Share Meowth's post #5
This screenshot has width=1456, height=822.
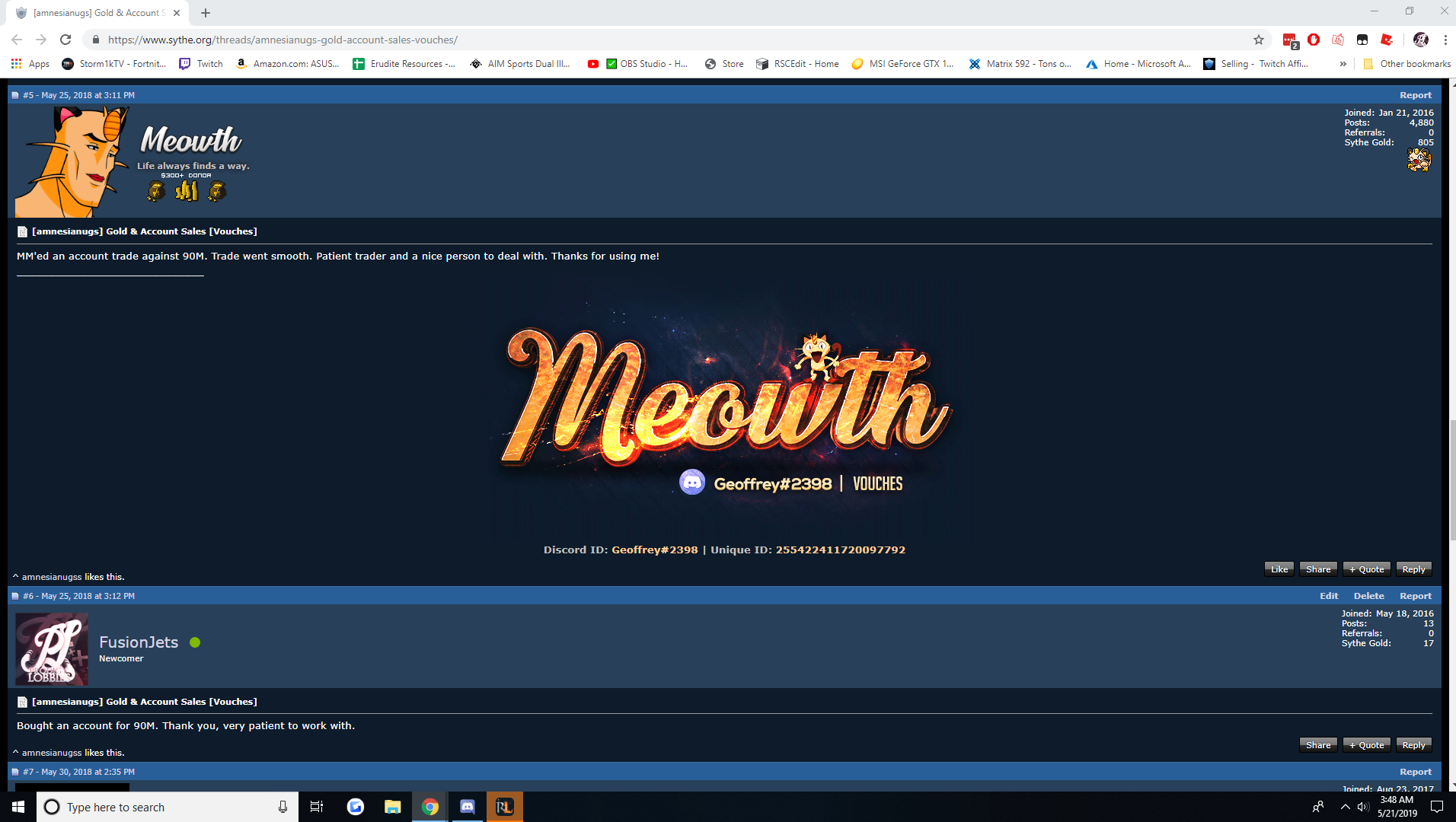tap(1318, 569)
